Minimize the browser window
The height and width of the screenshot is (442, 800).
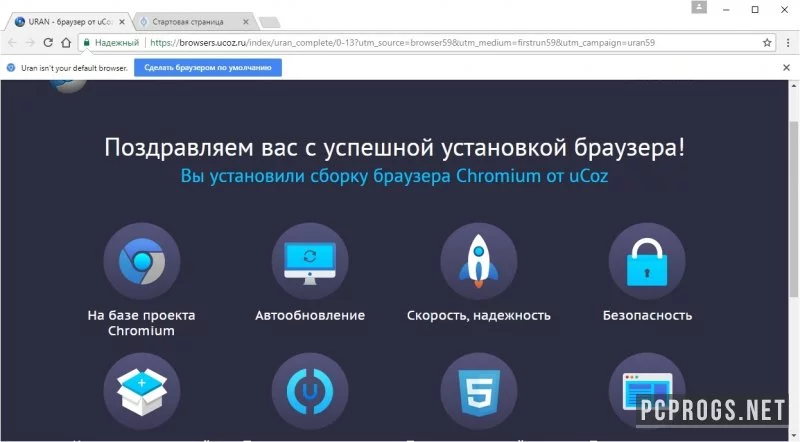coord(726,10)
